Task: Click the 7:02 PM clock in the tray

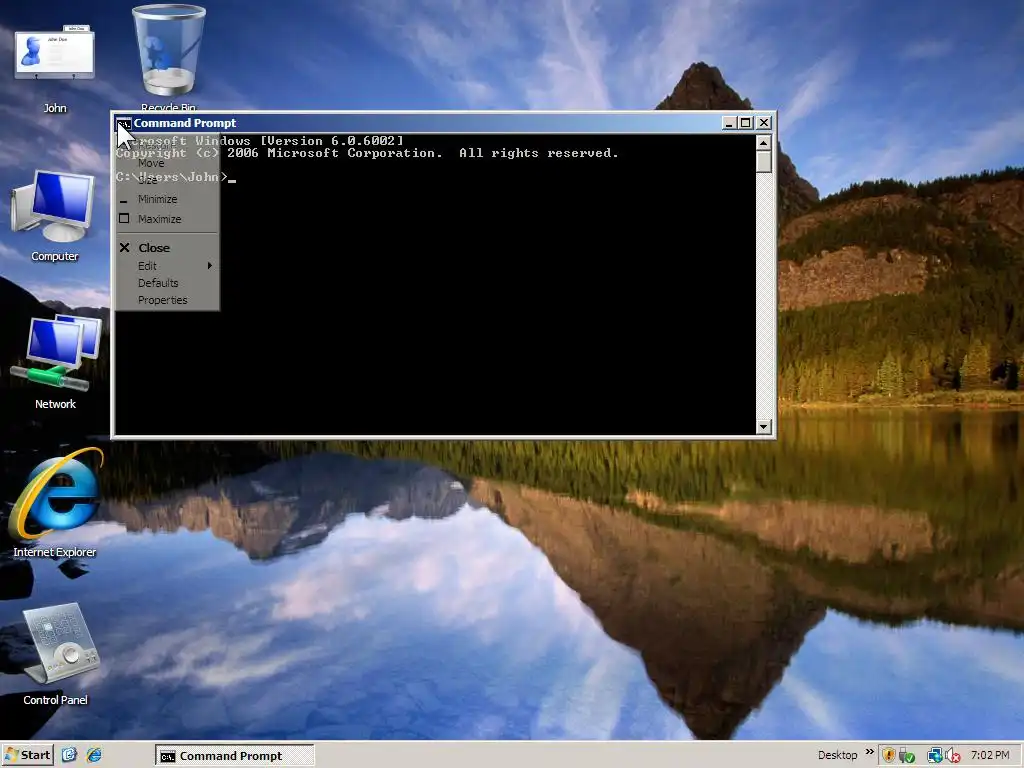Action: pyautogui.click(x=989, y=755)
